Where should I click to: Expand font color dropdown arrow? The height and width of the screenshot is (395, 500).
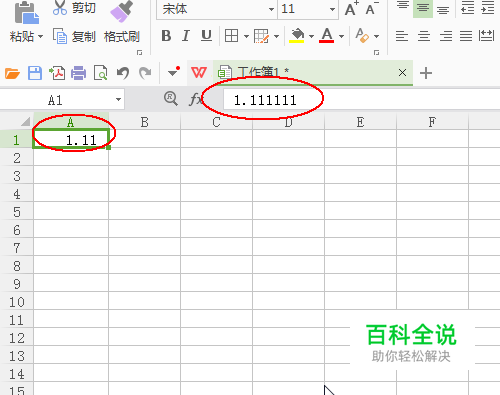[x=341, y=36]
